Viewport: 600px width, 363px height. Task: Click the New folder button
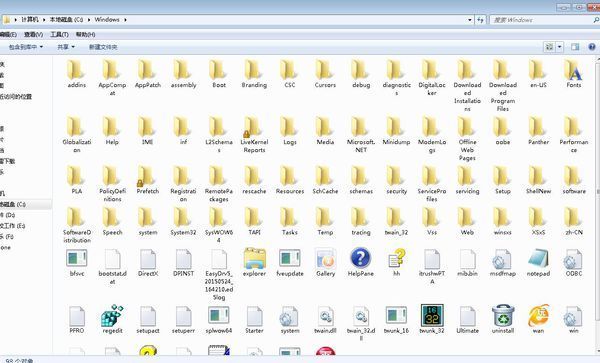tap(103, 47)
